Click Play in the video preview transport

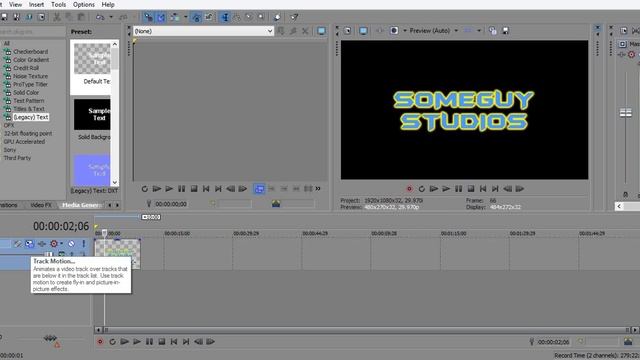point(446,189)
